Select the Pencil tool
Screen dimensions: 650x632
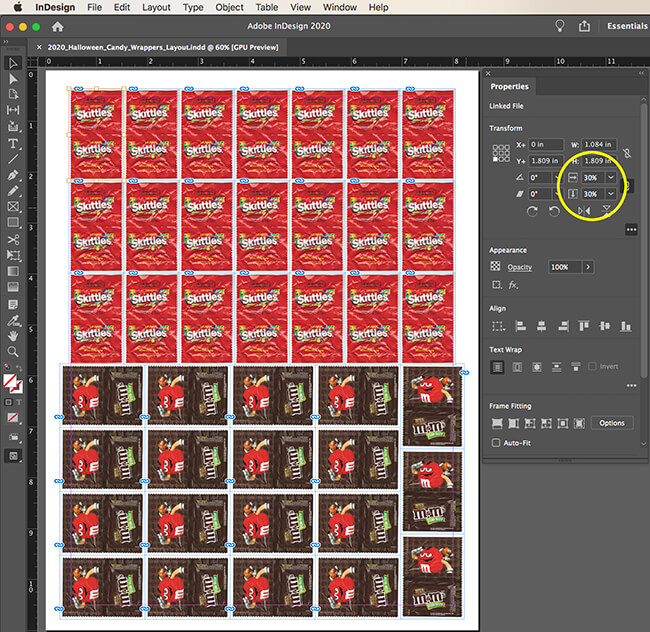(x=13, y=191)
